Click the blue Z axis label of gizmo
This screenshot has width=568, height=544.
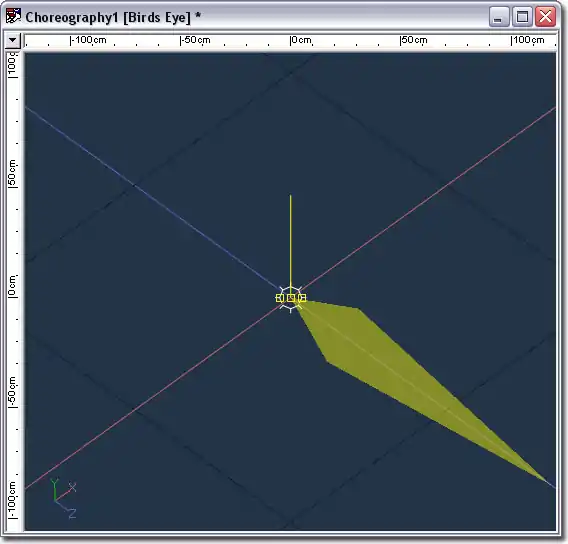coord(72,513)
